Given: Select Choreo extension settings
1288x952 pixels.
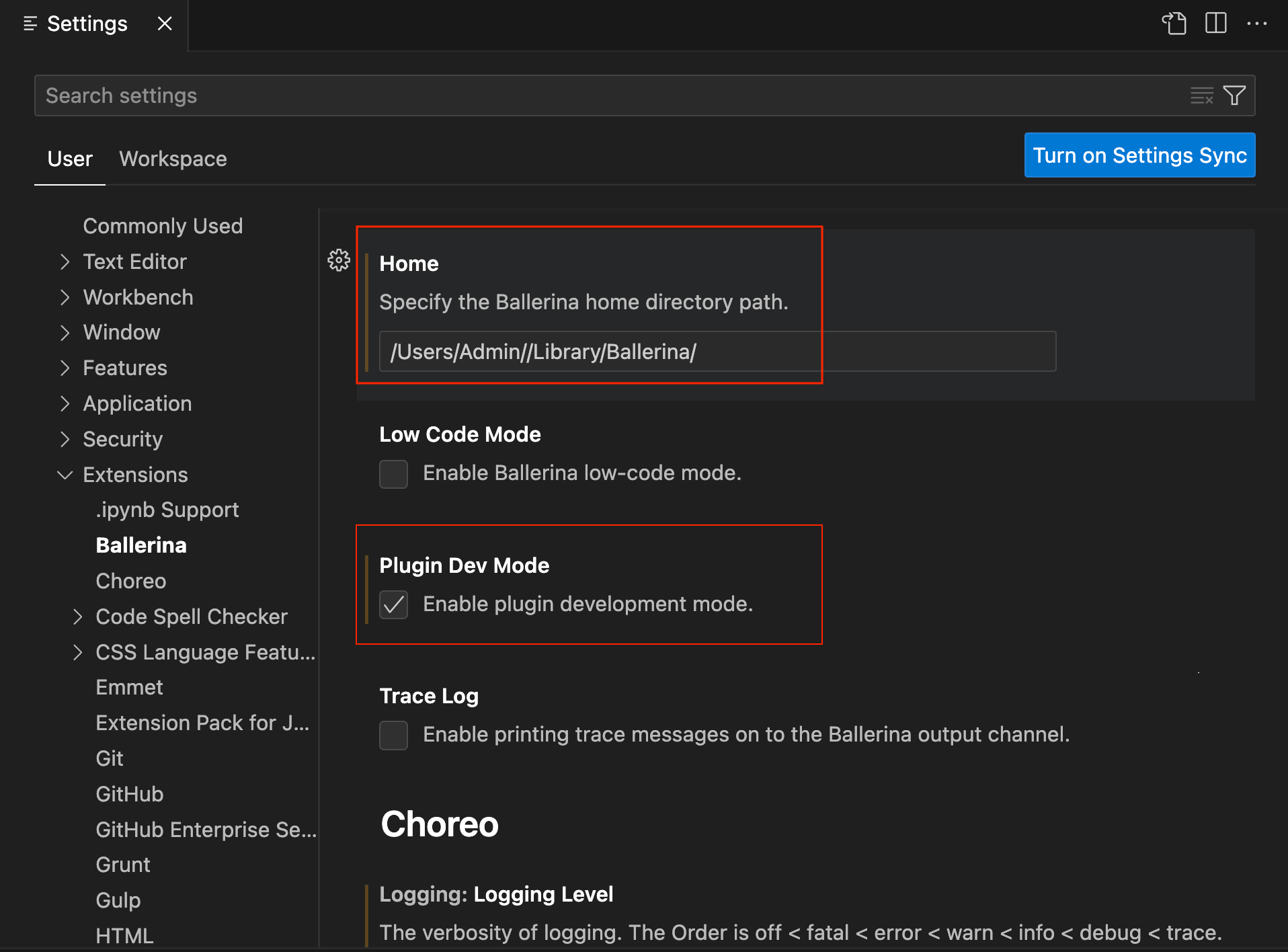Looking at the screenshot, I should pyautogui.click(x=131, y=581).
